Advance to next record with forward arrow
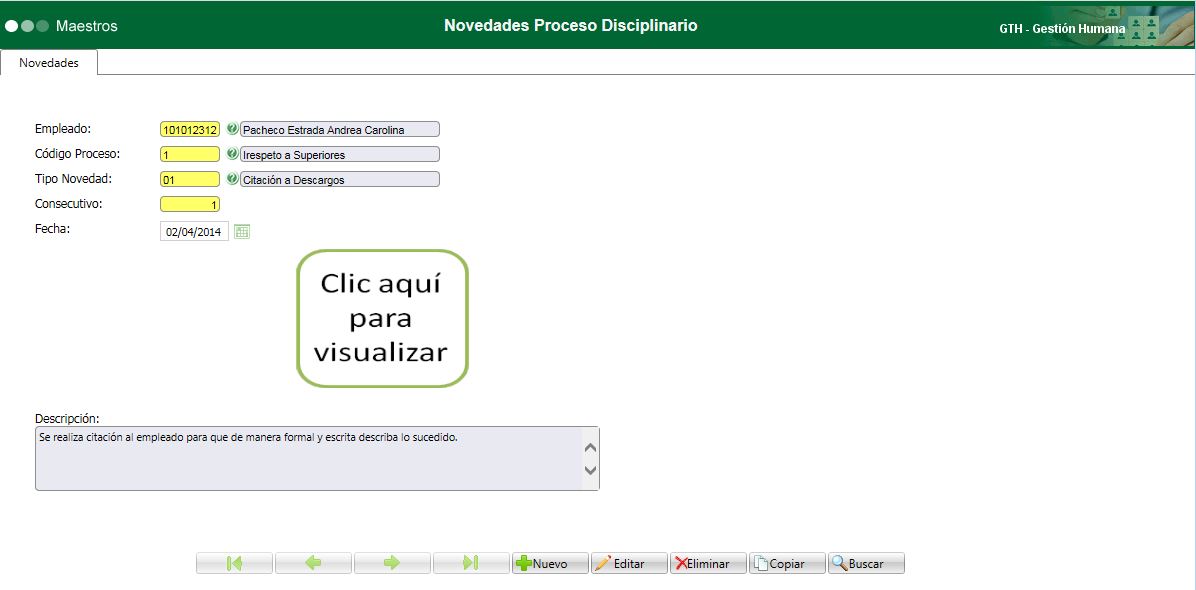The image size is (1196, 590). click(x=392, y=562)
